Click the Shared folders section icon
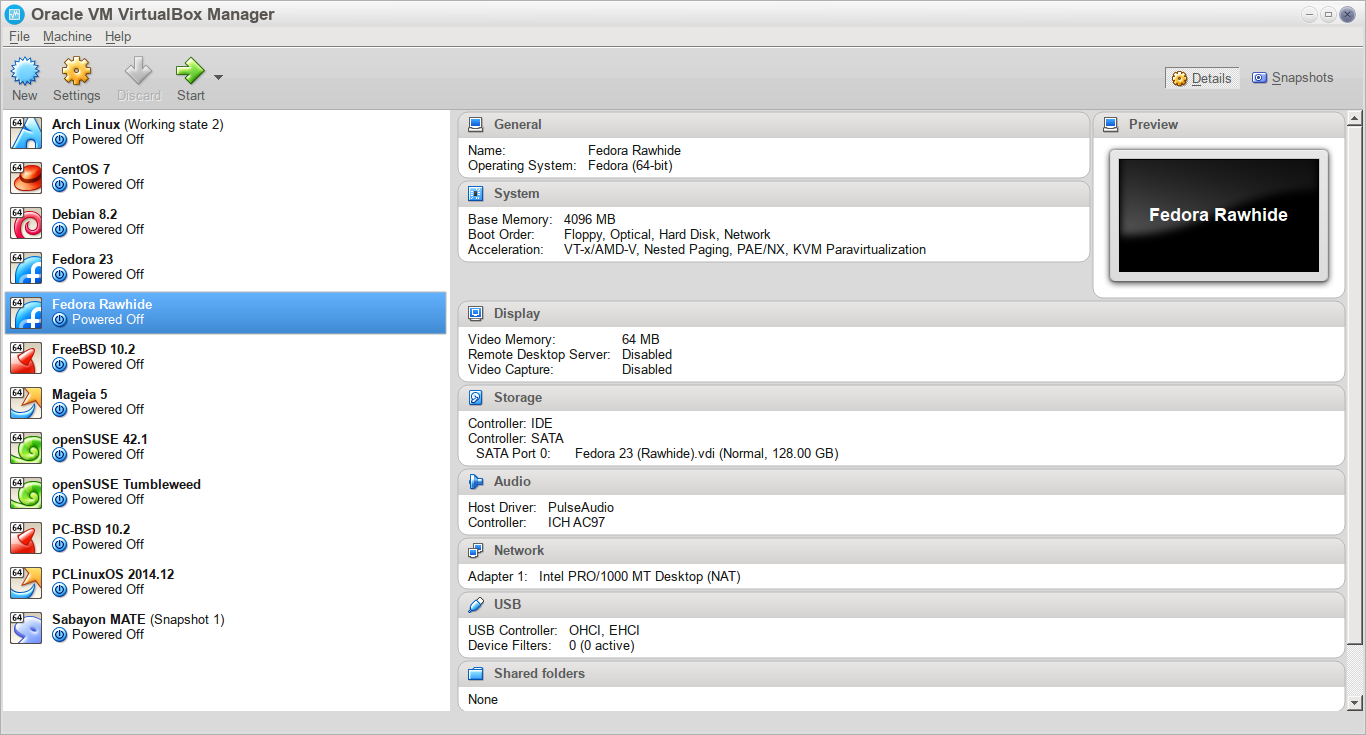 [476, 674]
